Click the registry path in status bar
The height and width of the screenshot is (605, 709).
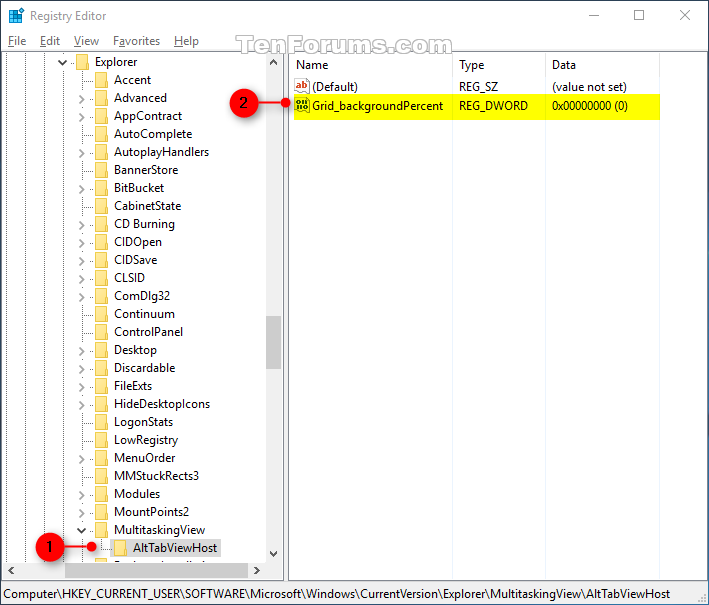[x=337, y=594]
